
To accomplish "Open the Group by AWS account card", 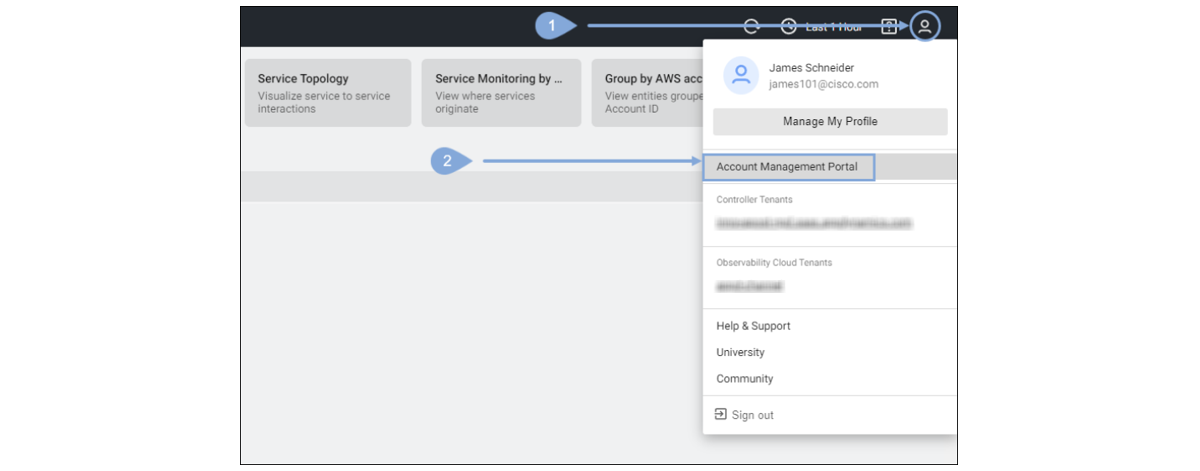I will [x=650, y=93].
